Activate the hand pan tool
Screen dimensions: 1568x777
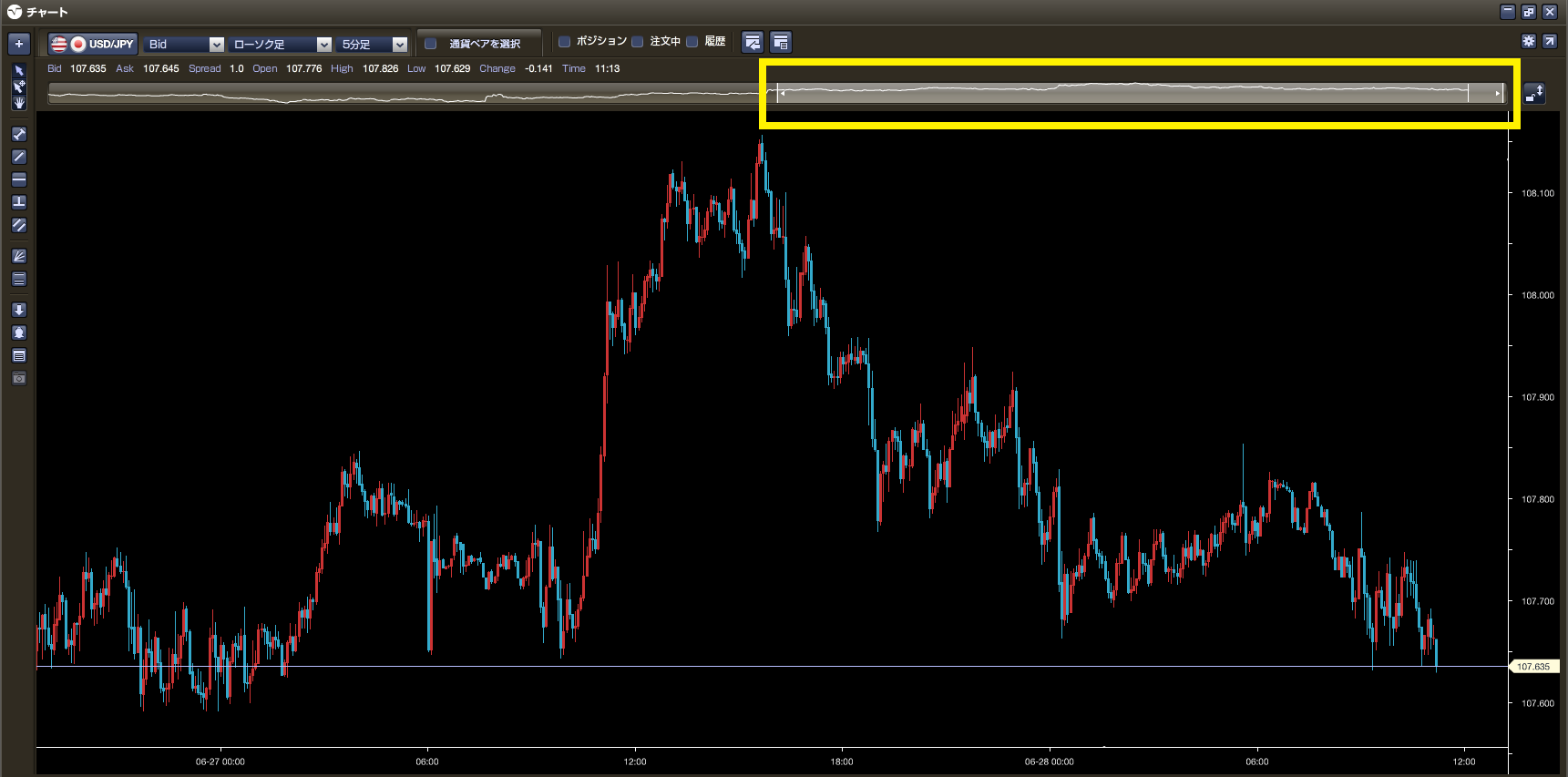click(x=19, y=103)
